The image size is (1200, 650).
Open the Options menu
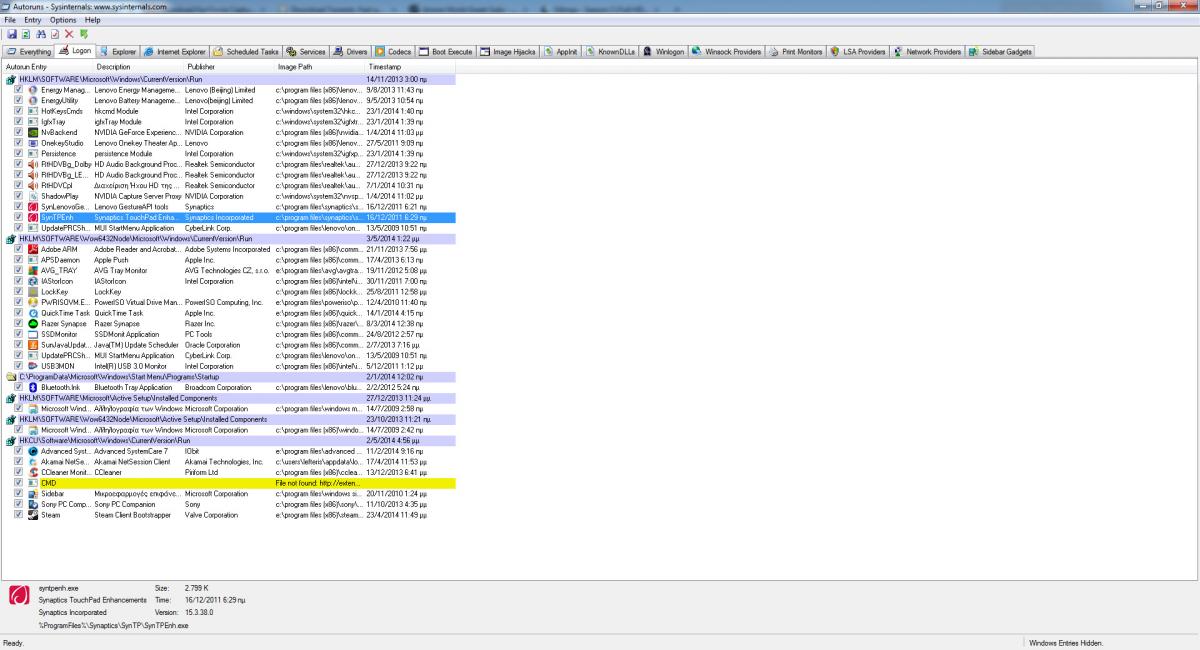pos(63,20)
